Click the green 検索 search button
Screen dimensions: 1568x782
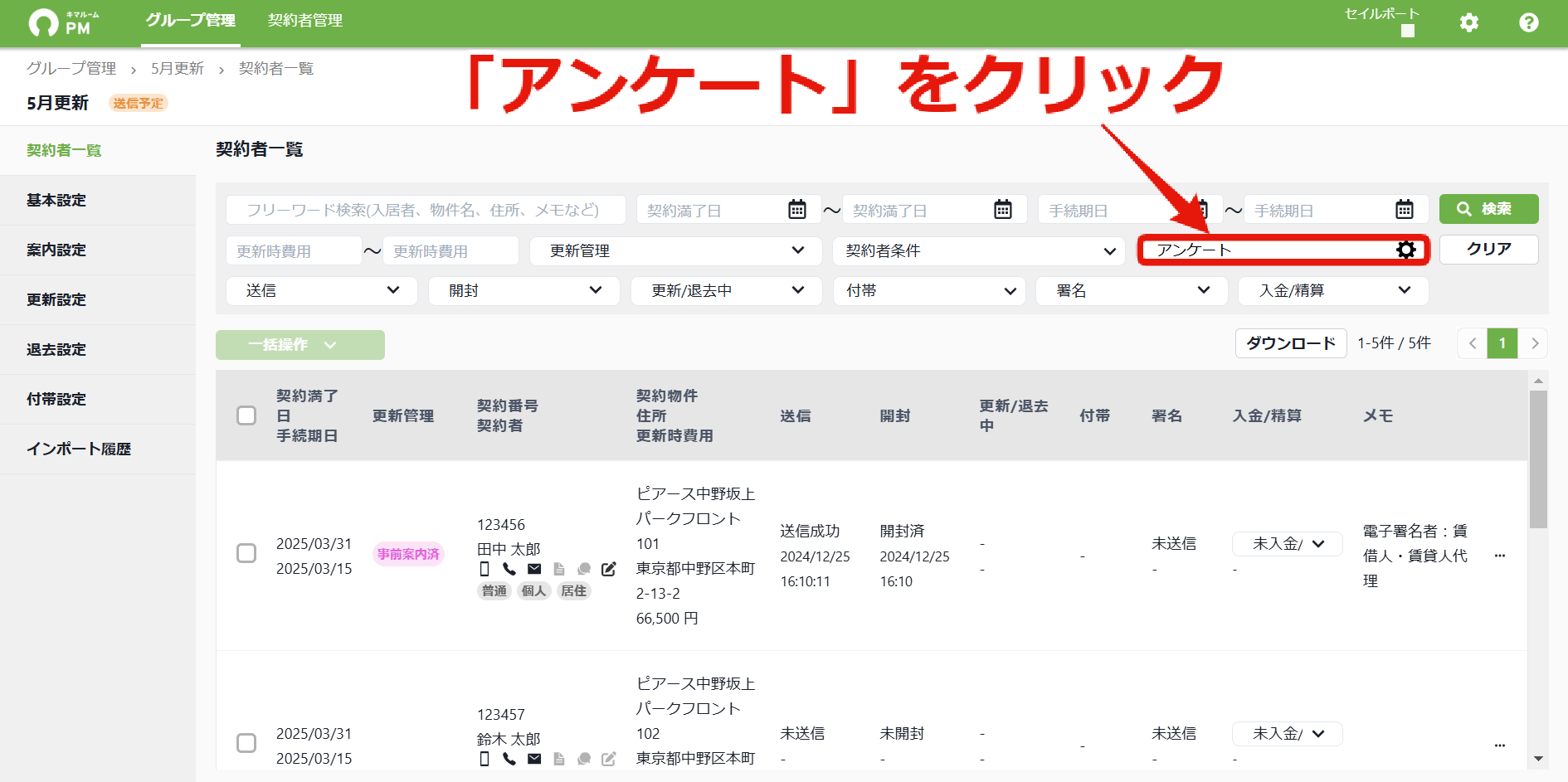1489,209
